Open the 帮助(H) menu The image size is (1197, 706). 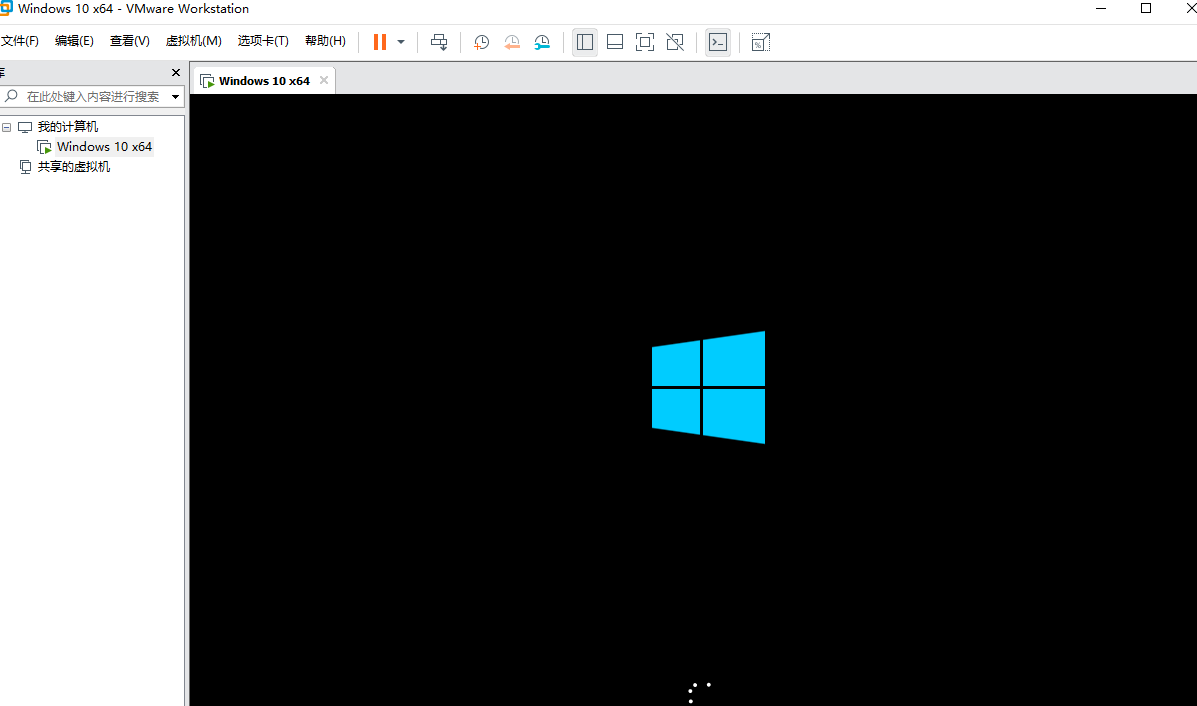pos(325,41)
